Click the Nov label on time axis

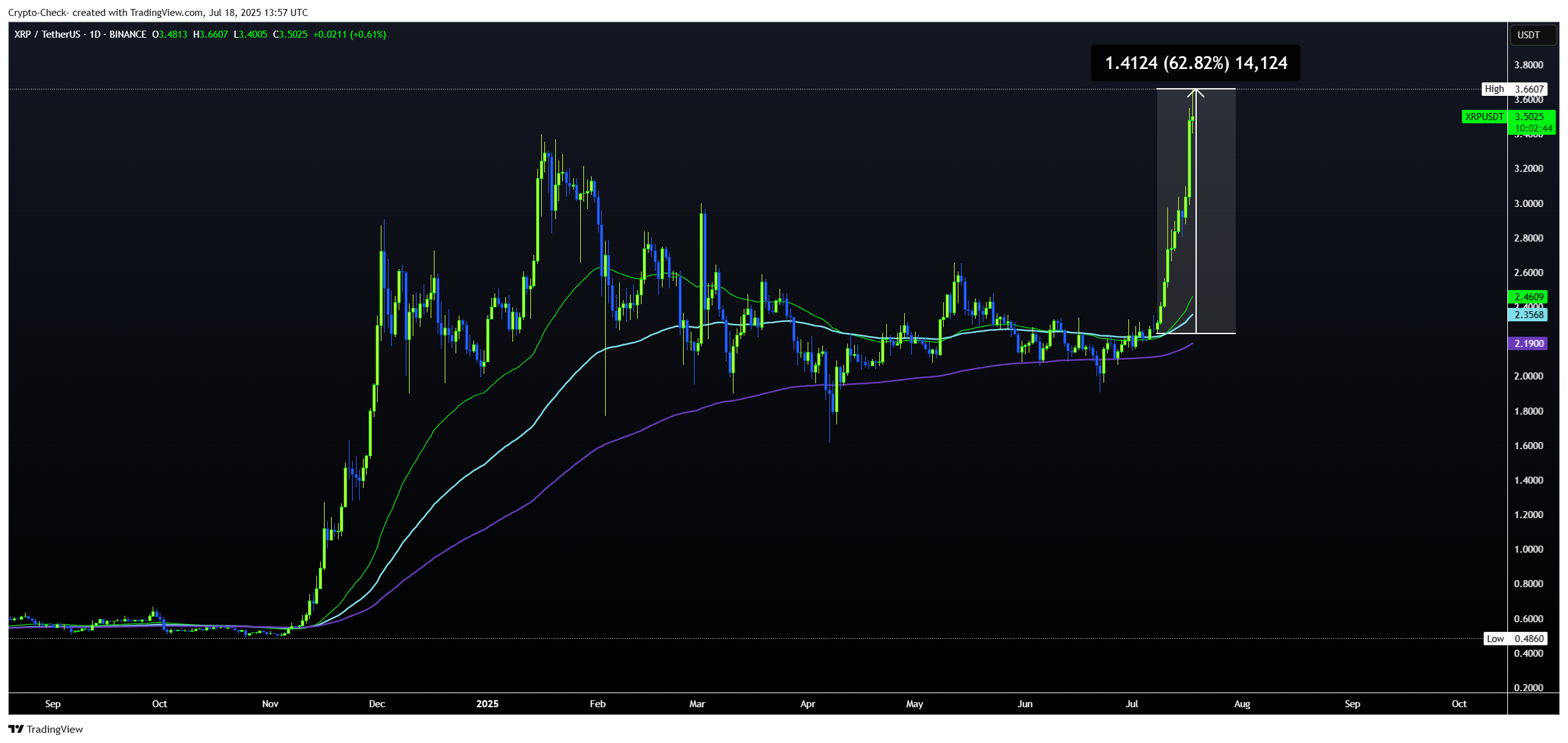(x=270, y=703)
